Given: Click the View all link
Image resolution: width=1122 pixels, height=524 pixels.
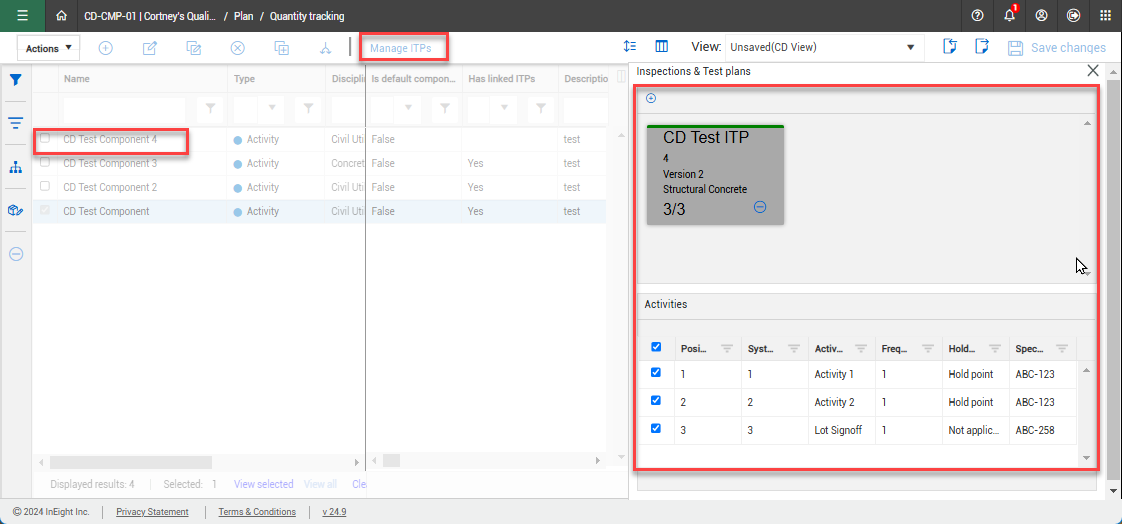Looking at the screenshot, I should coord(320,484).
